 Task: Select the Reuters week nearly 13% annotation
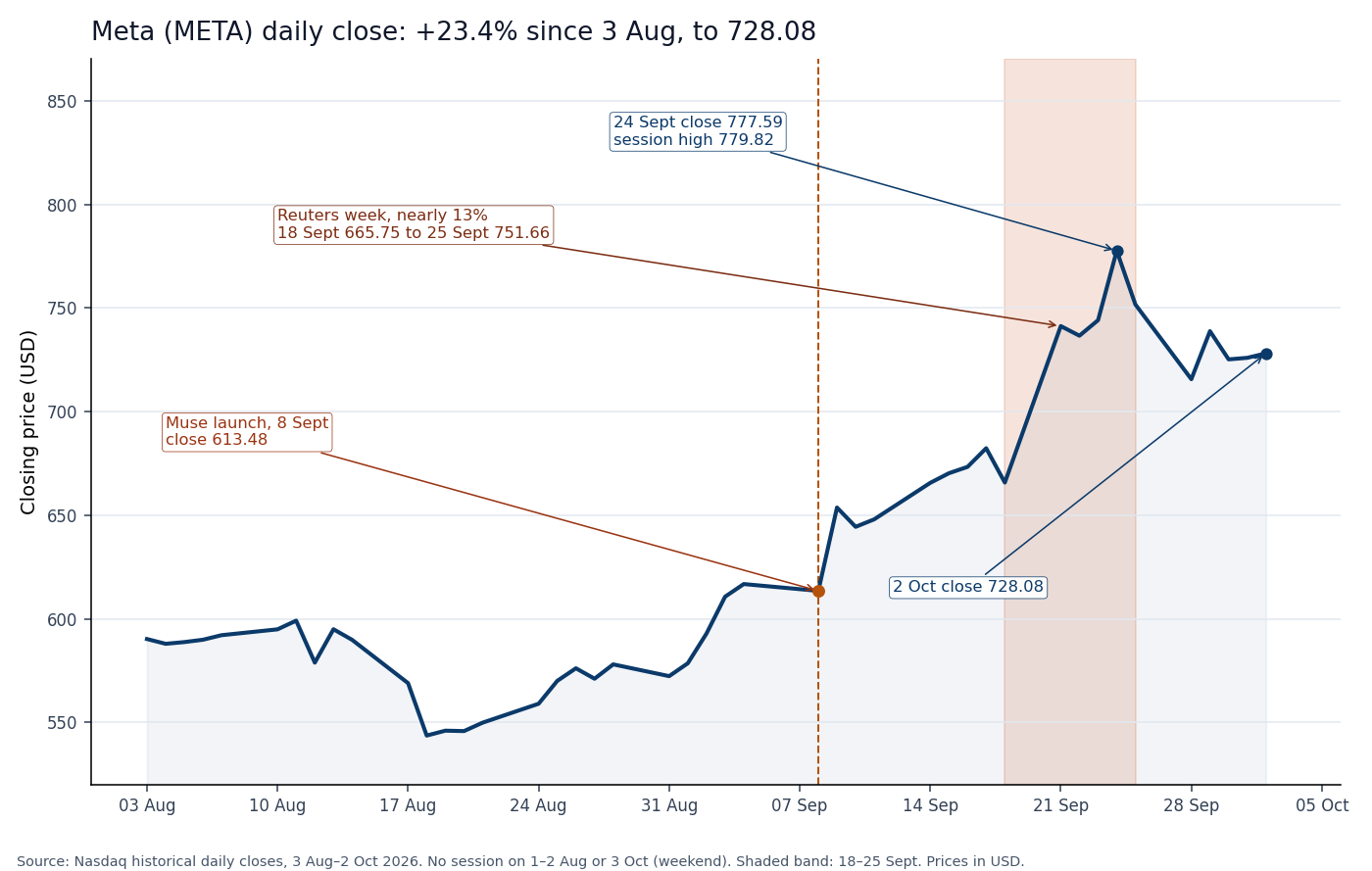point(414,224)
